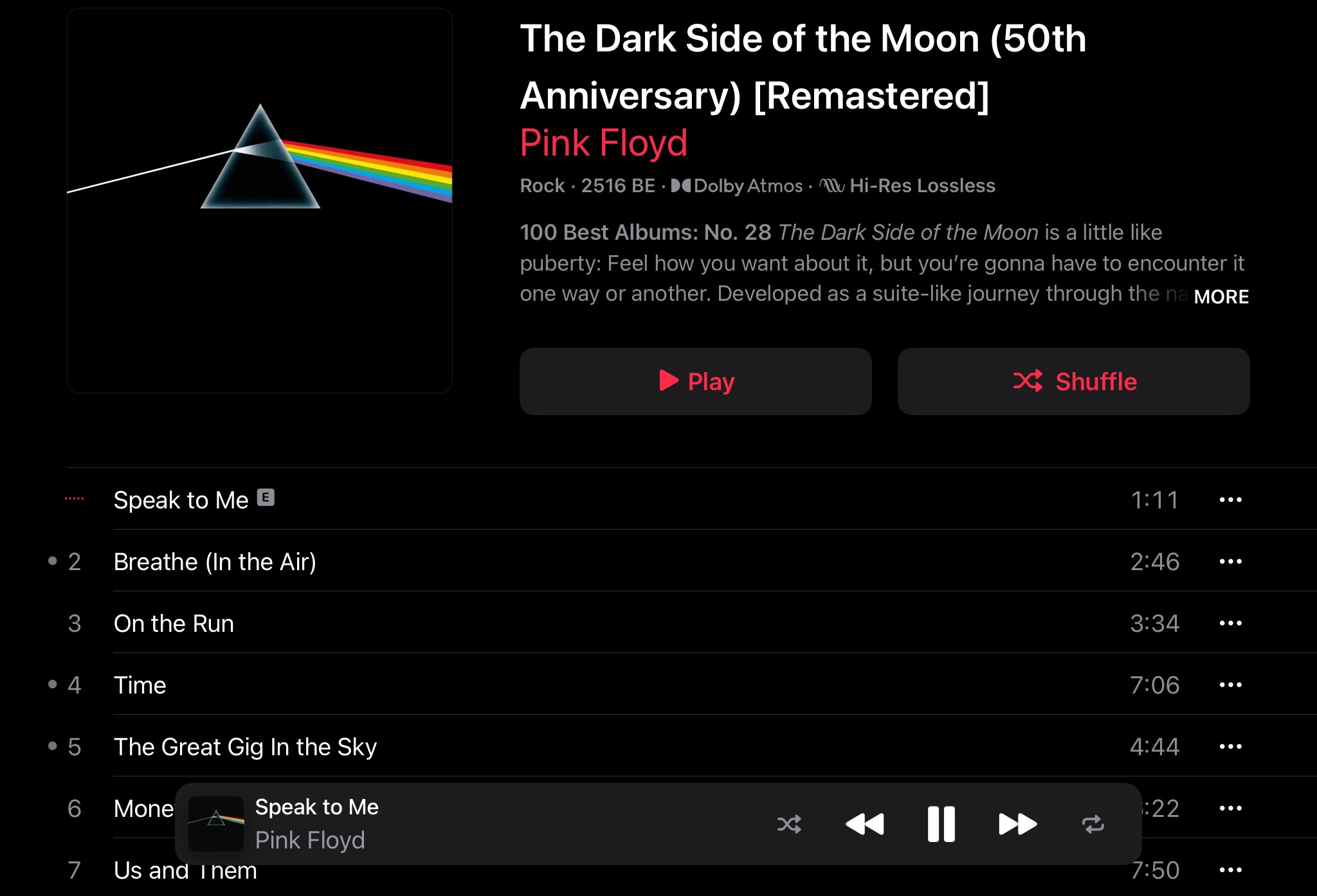Screen dimensions: 1317x896
Task: Open the Pink Floyd artist page
Action: point(603,143)
